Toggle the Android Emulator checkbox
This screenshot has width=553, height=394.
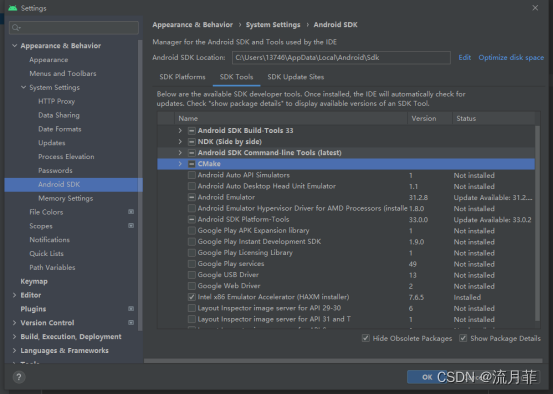point(192,197)
